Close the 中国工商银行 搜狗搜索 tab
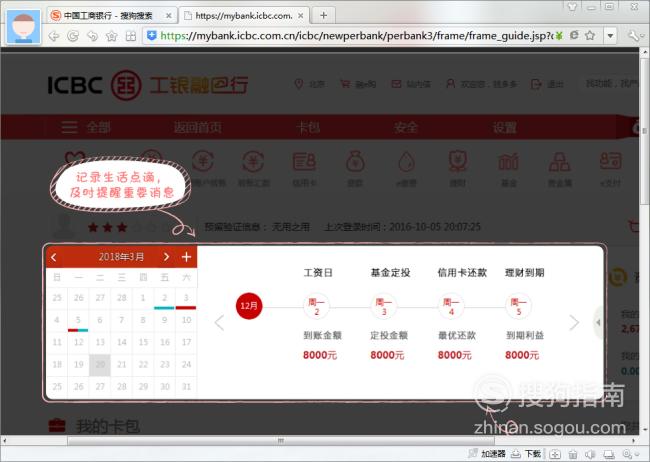The height and width of the screenshot is (462, 650). point(168,16)
